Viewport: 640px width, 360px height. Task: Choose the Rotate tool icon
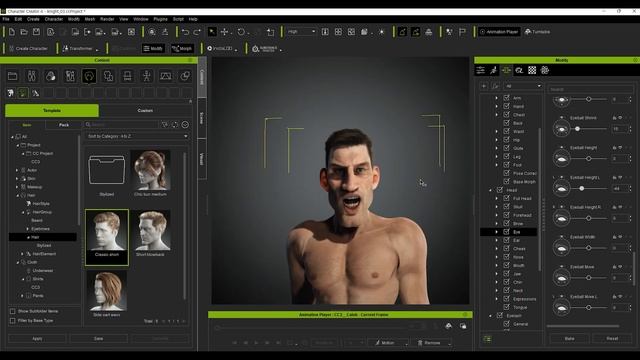tap(241, 32)
